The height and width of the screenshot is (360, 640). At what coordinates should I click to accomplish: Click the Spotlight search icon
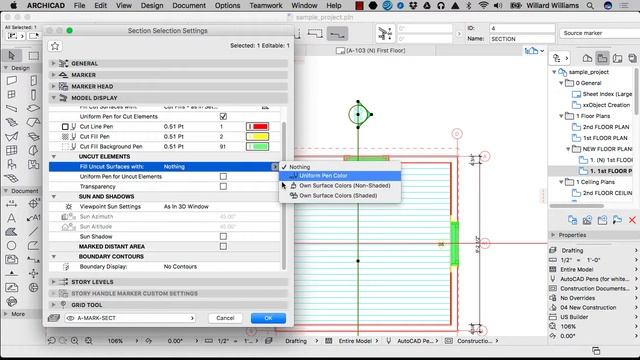pos(590,6)
